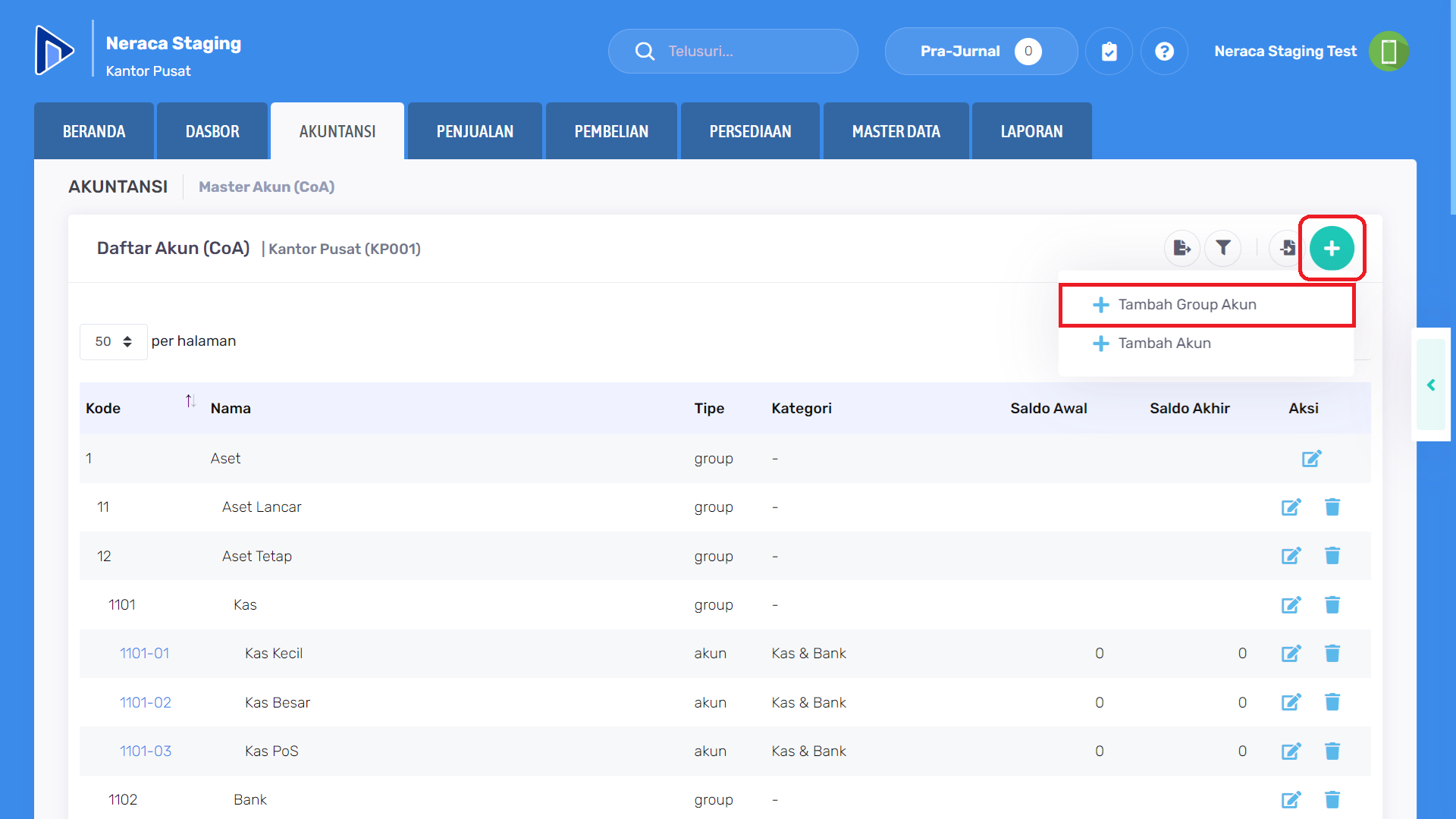Click the Neraca logo icon
The width and height of the screenshot is (1456, 819).
[55, 51]
